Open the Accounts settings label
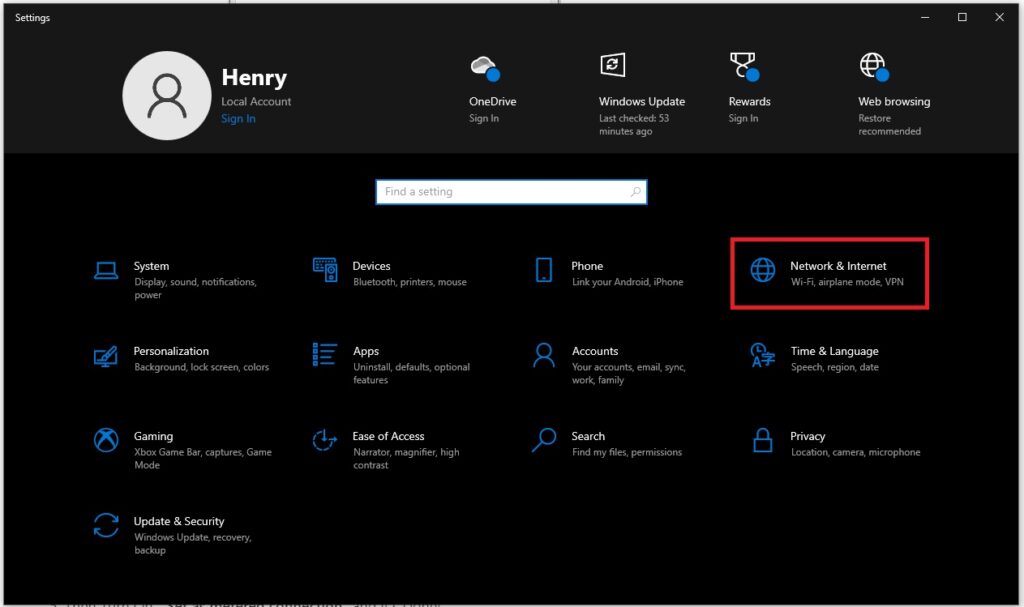Screen dimensions: 1024x607 [595, 351]
